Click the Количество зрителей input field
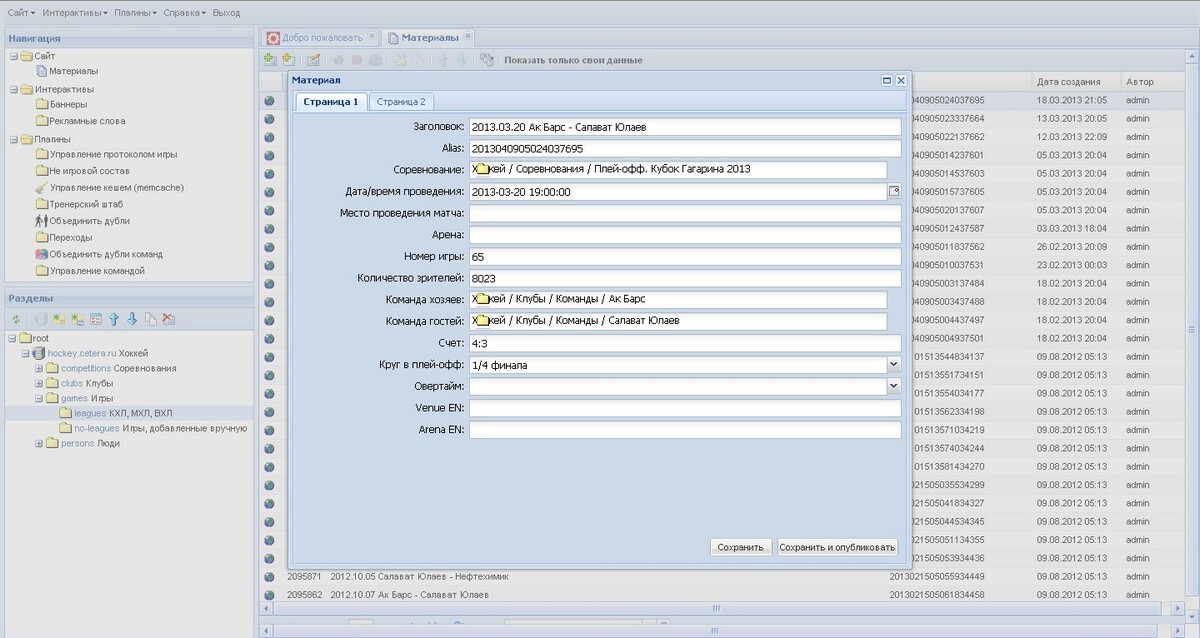 tap(684, 278)
